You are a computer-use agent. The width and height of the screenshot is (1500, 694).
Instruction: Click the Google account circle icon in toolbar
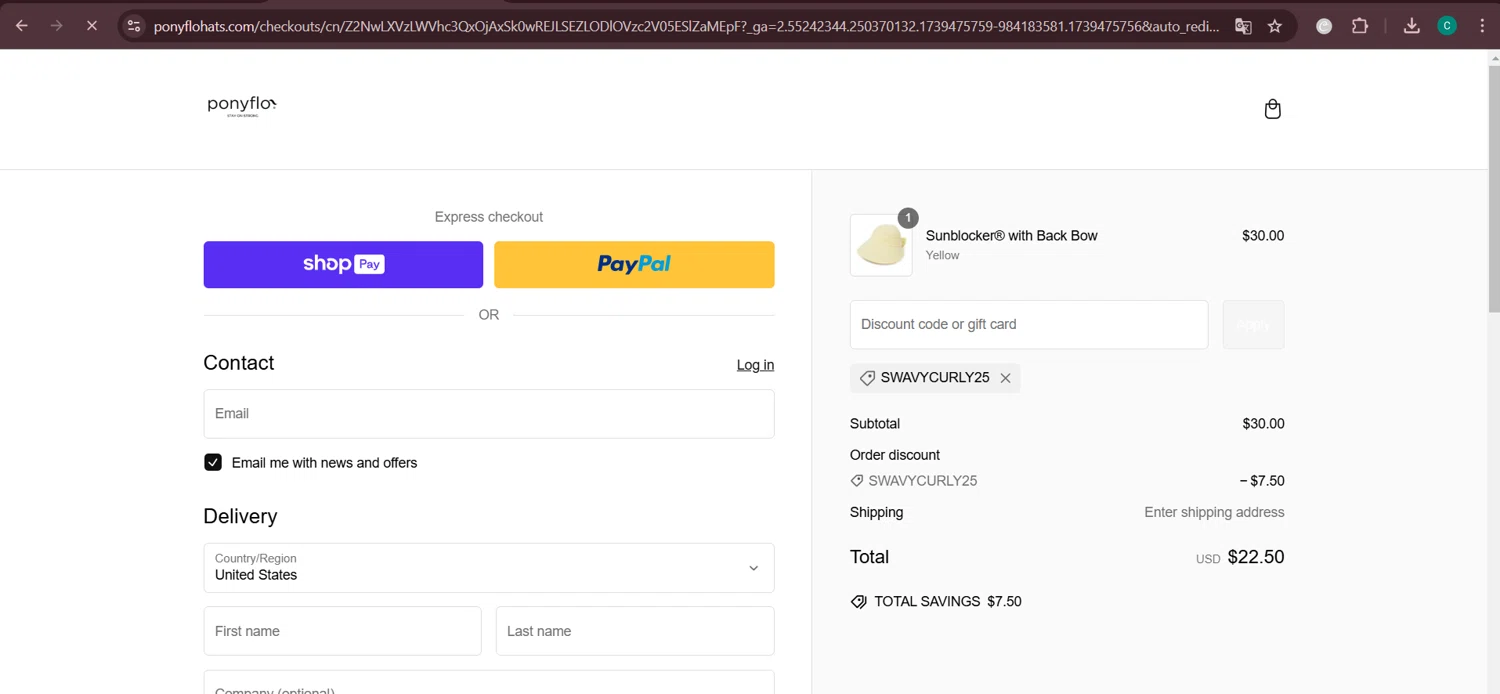click(x=1324, y=26)
